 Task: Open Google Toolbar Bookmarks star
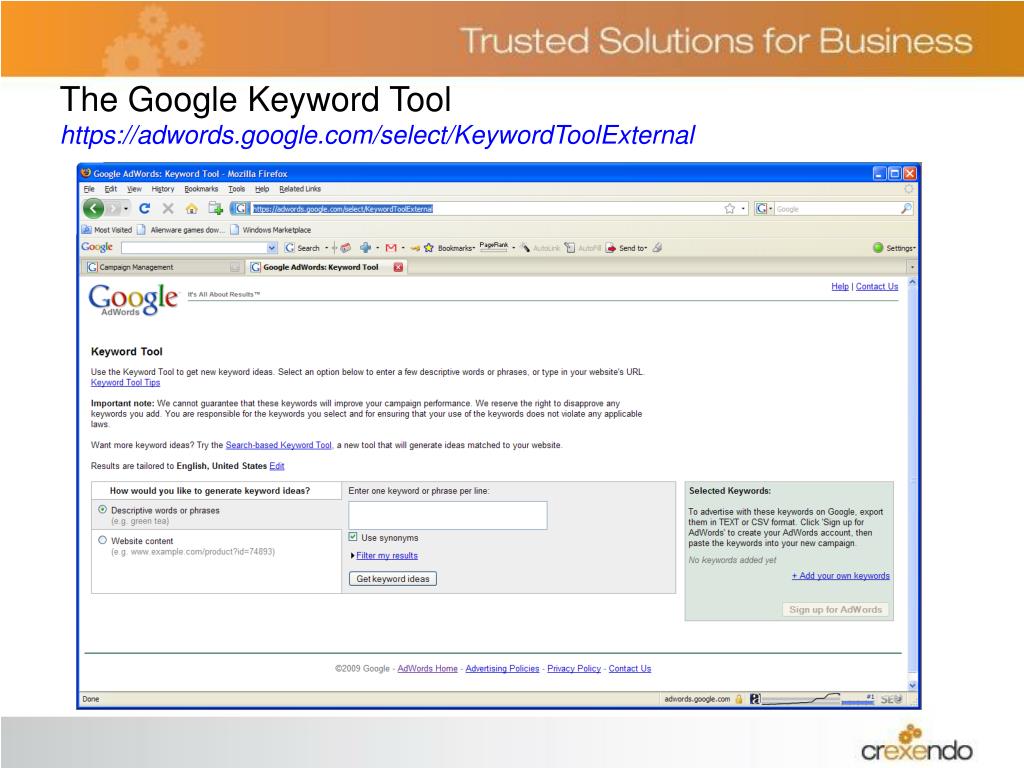coord(429,248)
